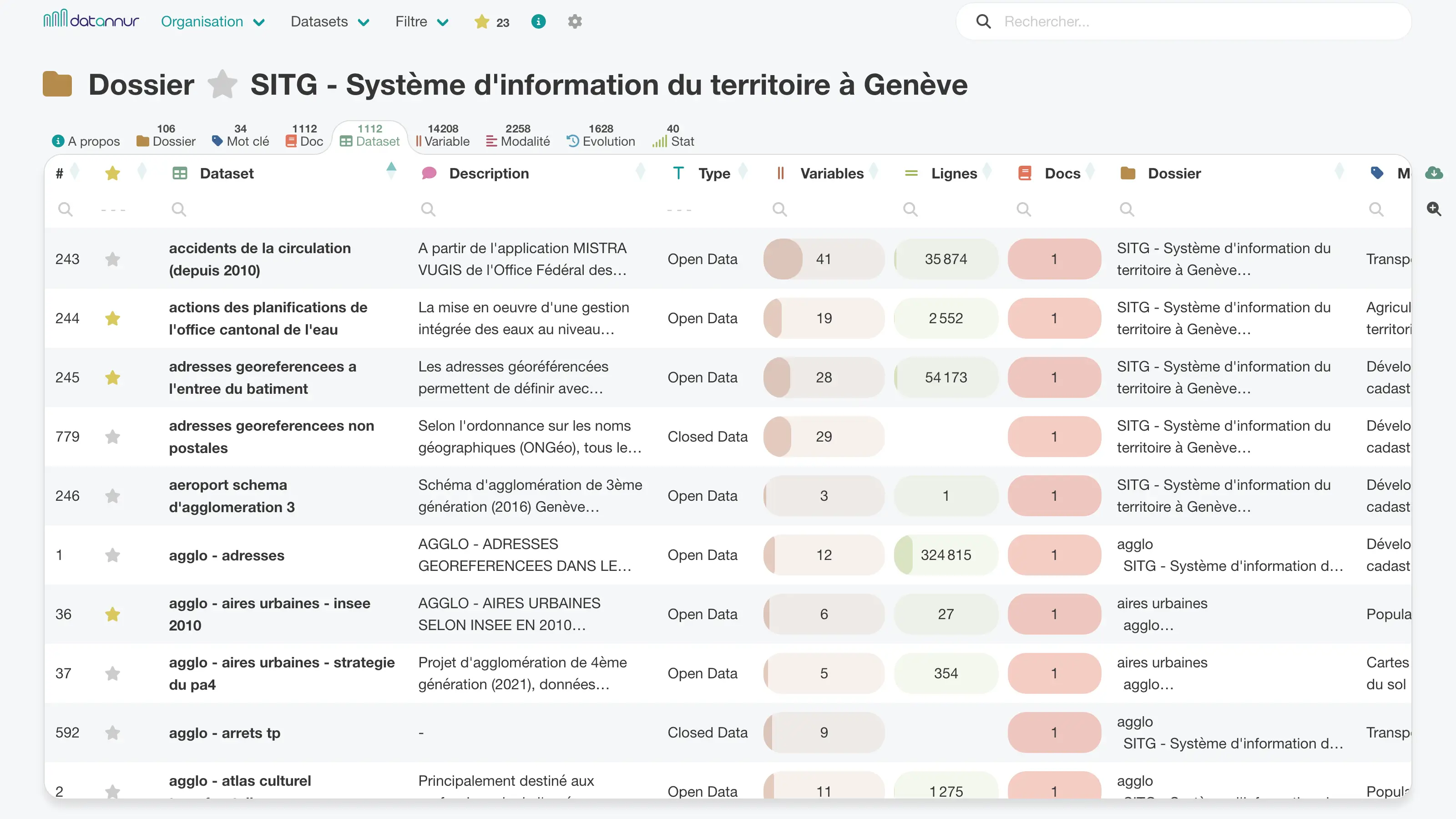The image size is (1456, 819).
Task: Unstar agglo - aires urbaines - insee 2010
Action: pos(112,614)
